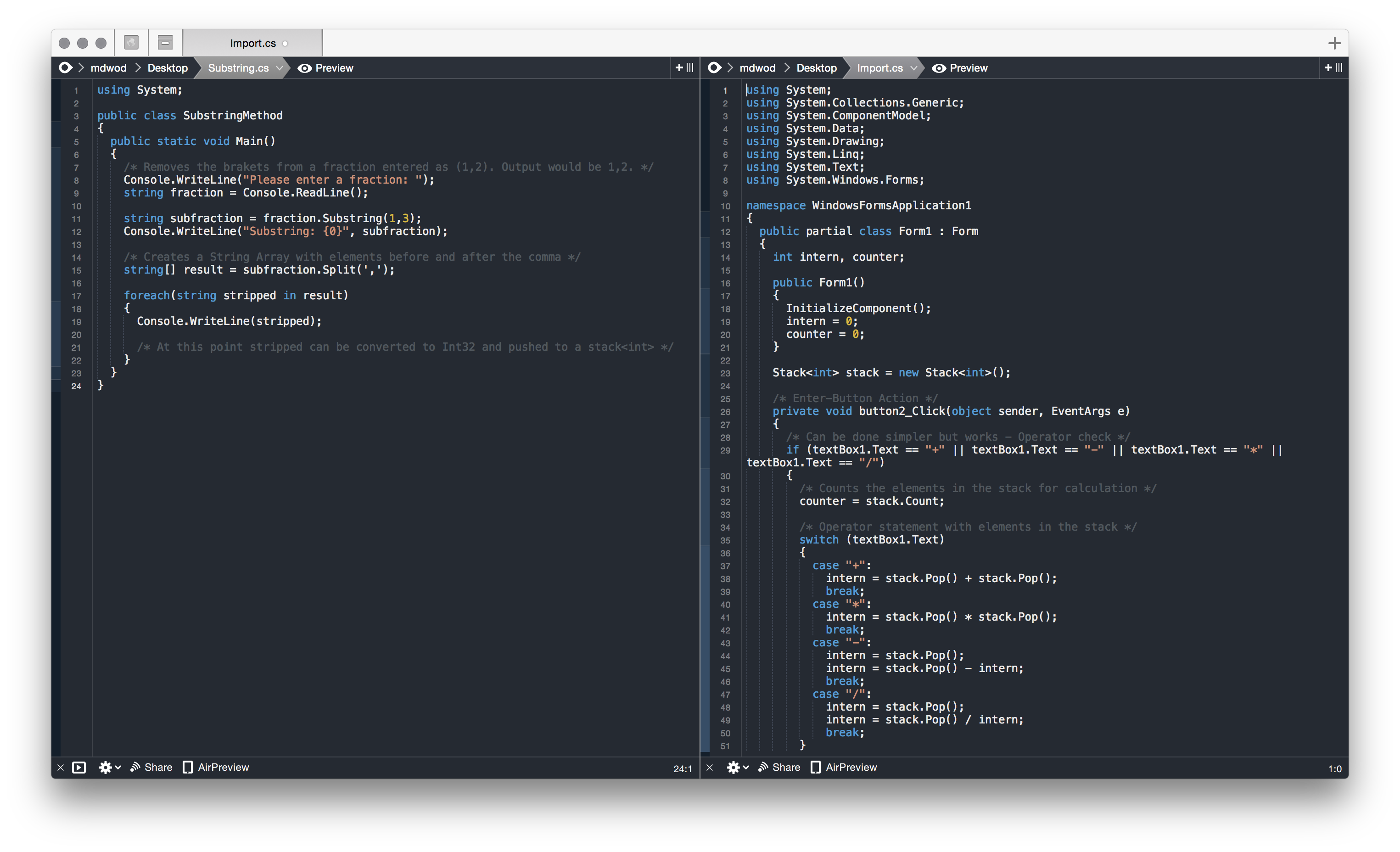The image size is (1400, 852).
Task: Click the globe icon in title bar
Action: 131,43
